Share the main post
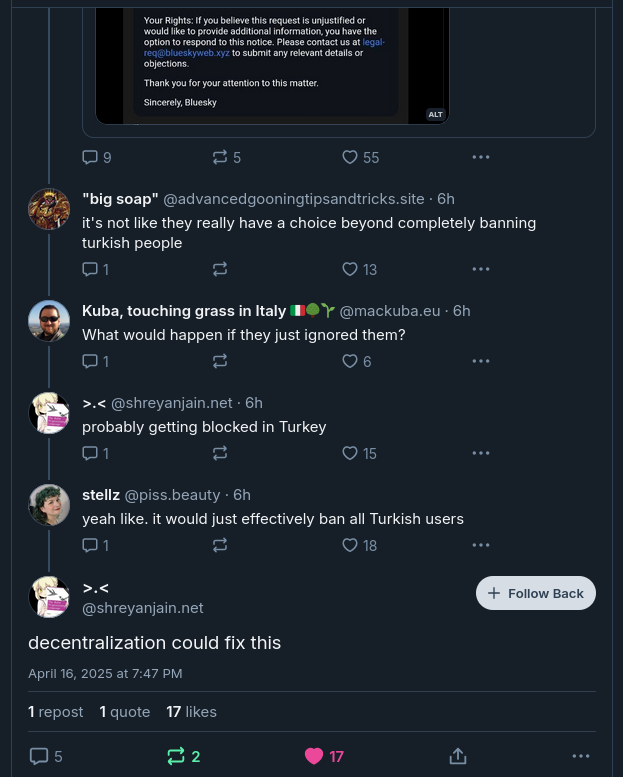Screen dimensions: 623x777 [458, 756]
